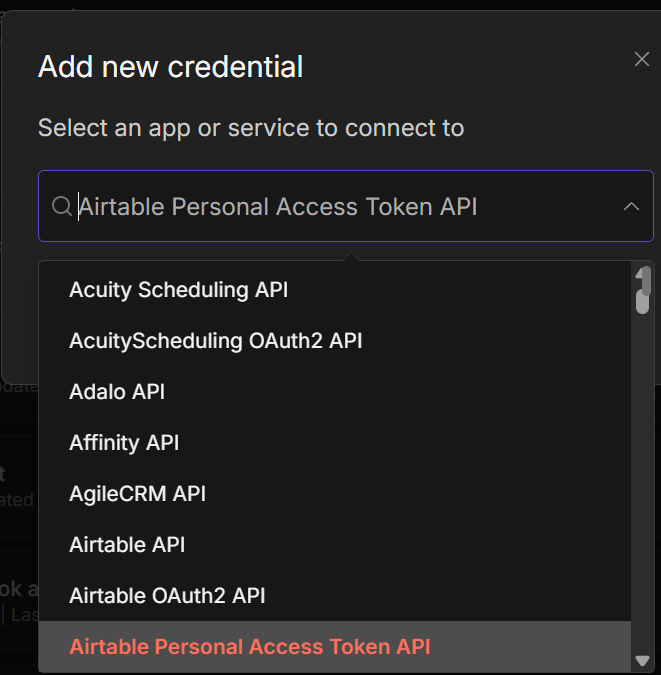Select Acuity Scheduling API option
661x675 pixels.
pos(178,290)
